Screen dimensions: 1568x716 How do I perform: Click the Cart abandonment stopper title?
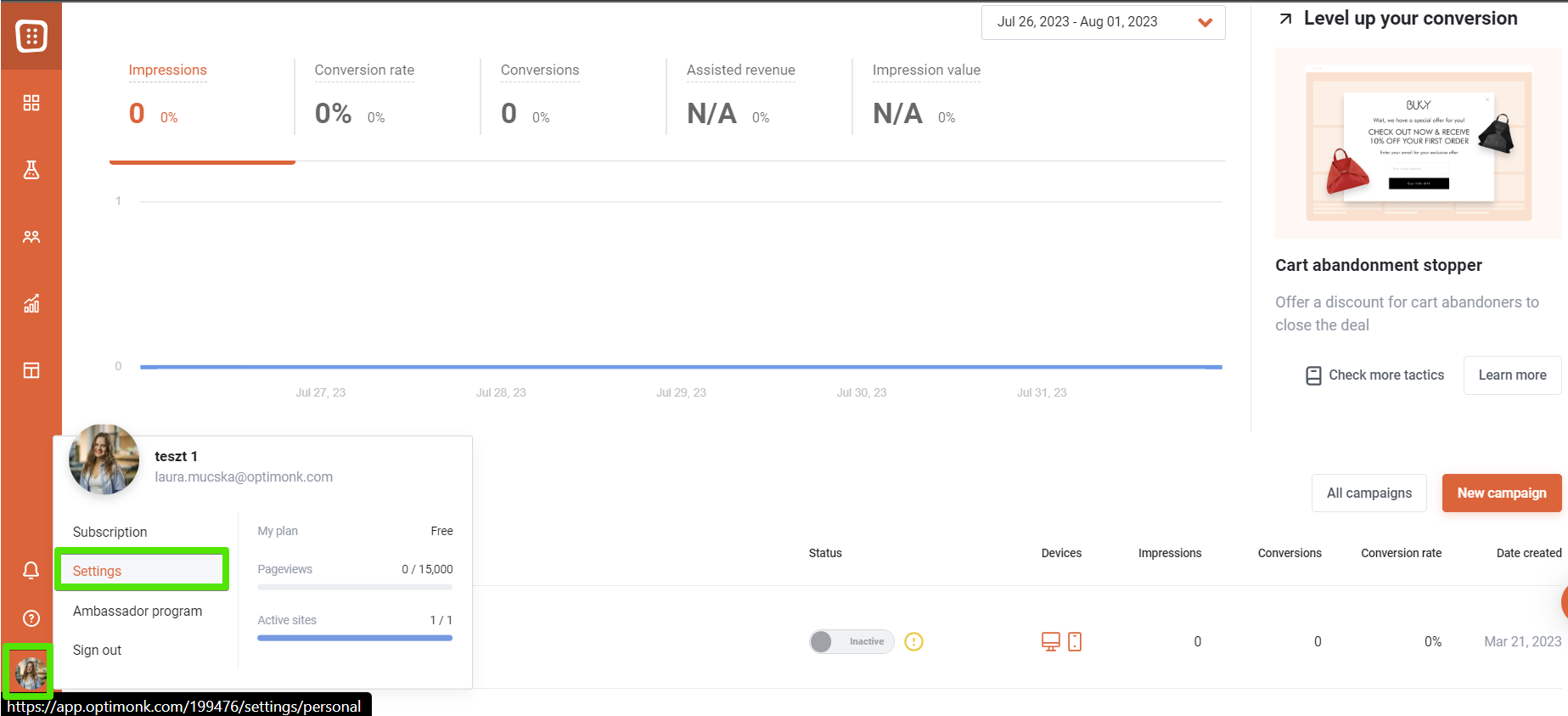1379,265
